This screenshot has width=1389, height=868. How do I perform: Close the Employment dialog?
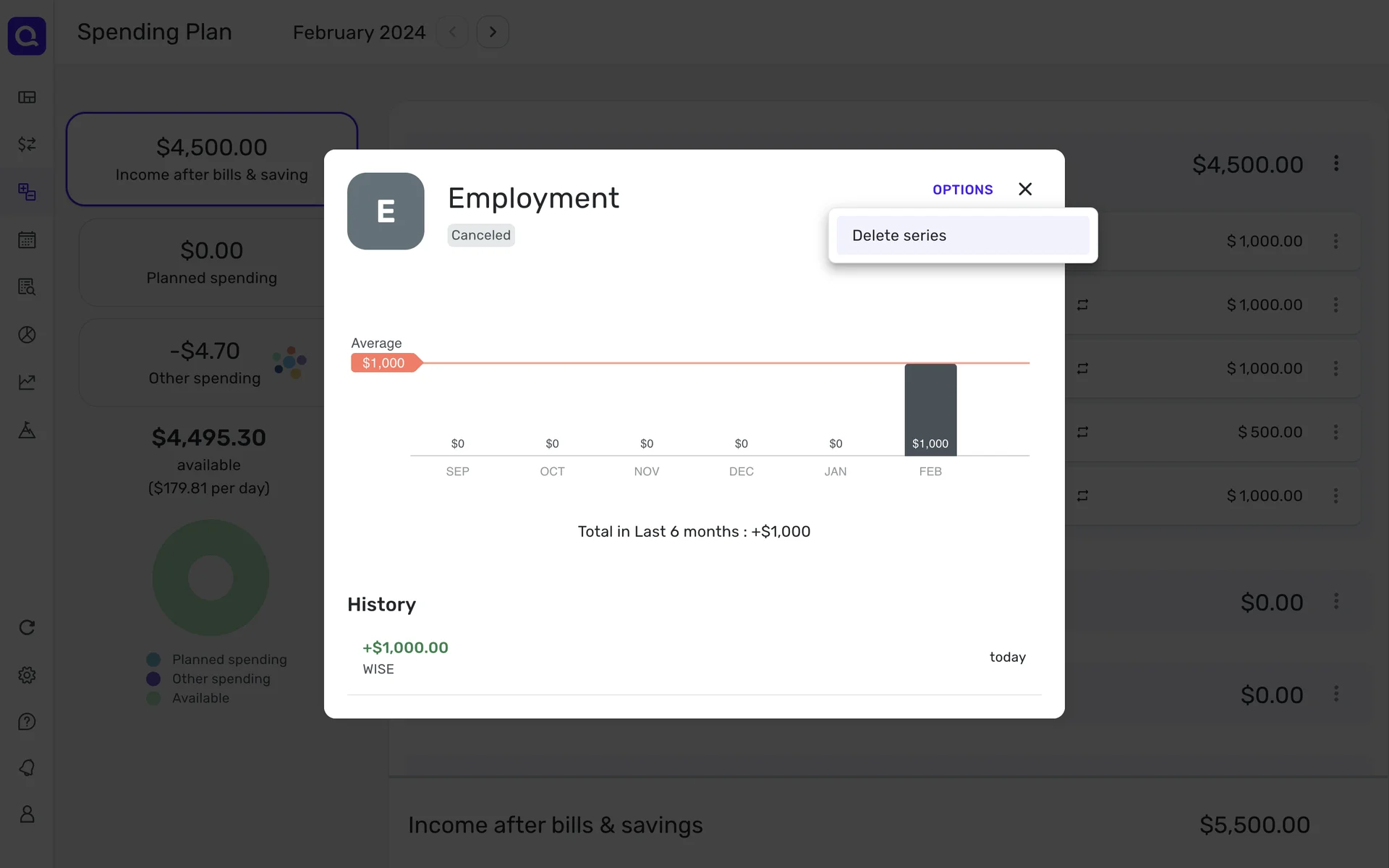tap(1025, 189)
